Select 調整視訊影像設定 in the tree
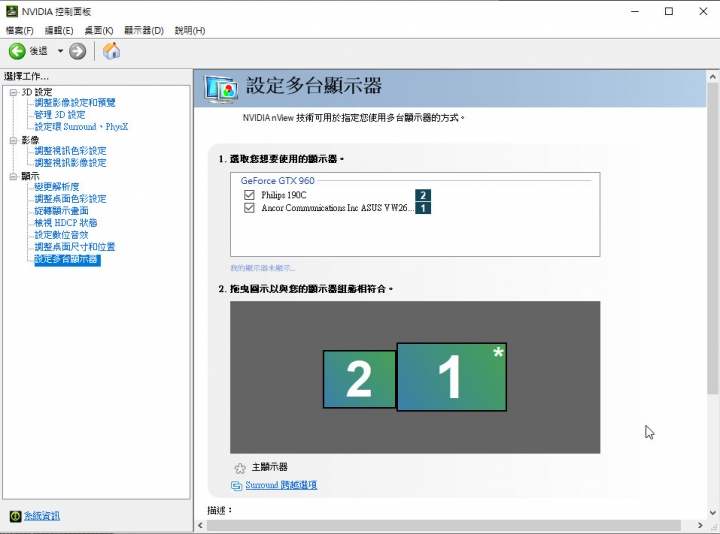 70,163
